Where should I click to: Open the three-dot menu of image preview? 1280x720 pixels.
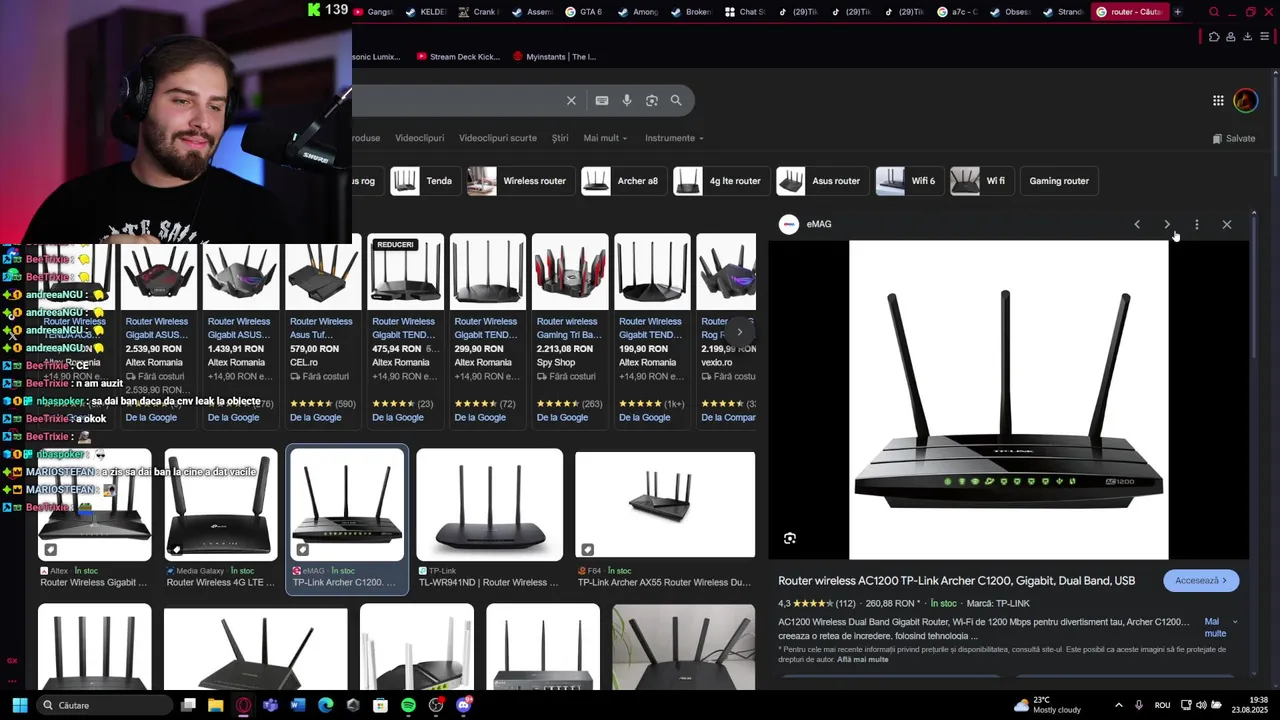point(1197,224)
